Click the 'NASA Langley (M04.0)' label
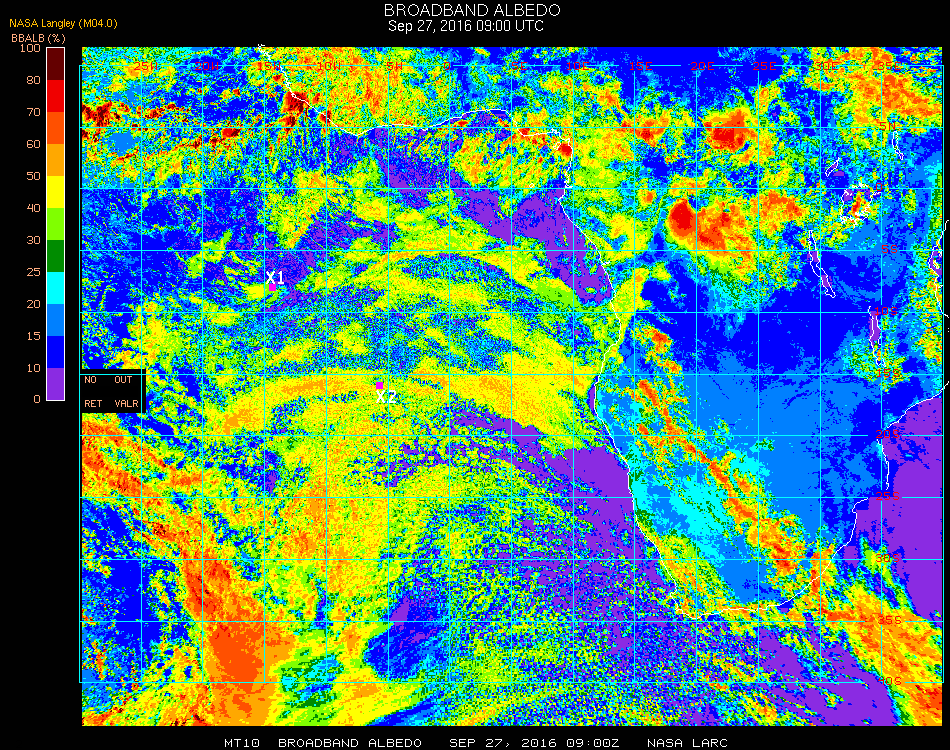The width and height of the screenshot is (950, 750). (63, 24)
